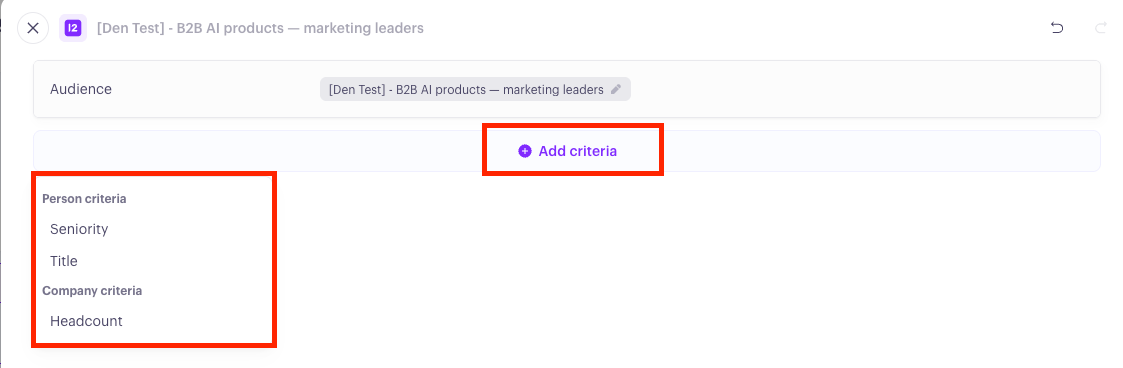Open the audience name chip field

point(475,89)
